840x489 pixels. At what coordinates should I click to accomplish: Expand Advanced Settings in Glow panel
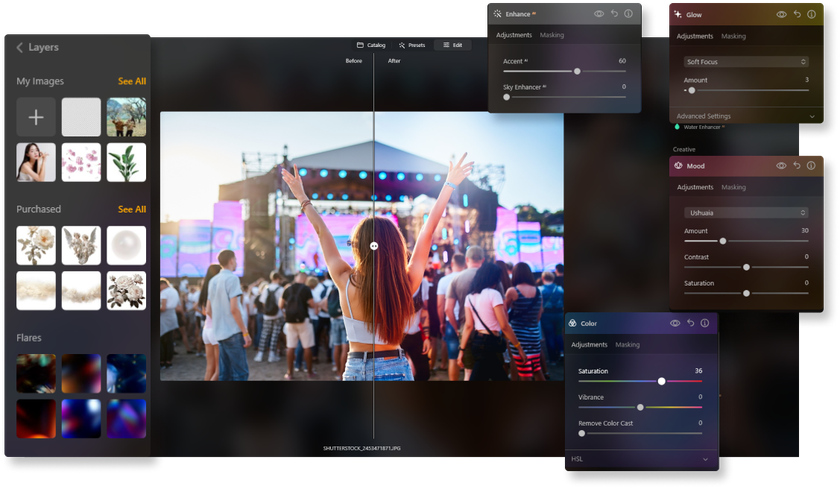pos(746,116)
